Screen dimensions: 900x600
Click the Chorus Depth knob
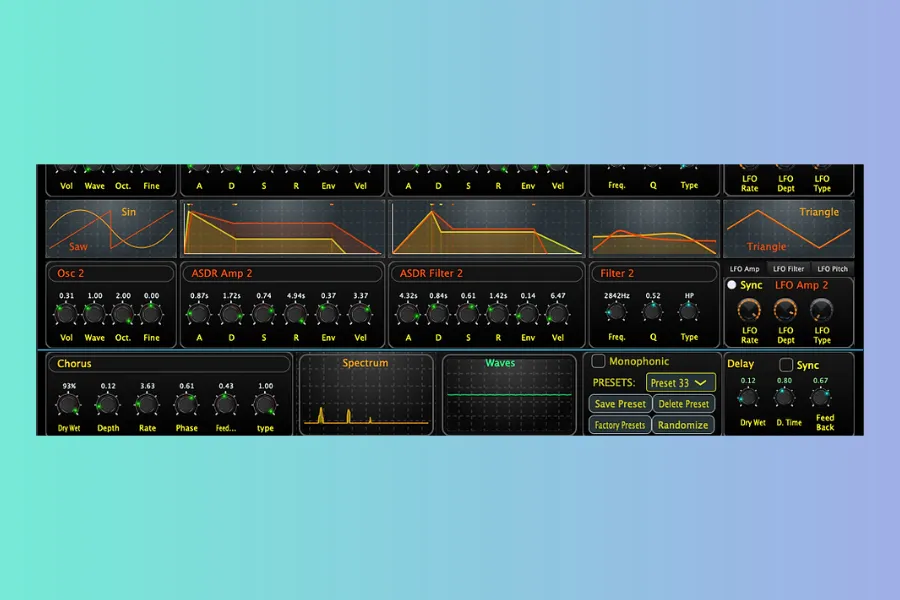[x=107, y=404]
